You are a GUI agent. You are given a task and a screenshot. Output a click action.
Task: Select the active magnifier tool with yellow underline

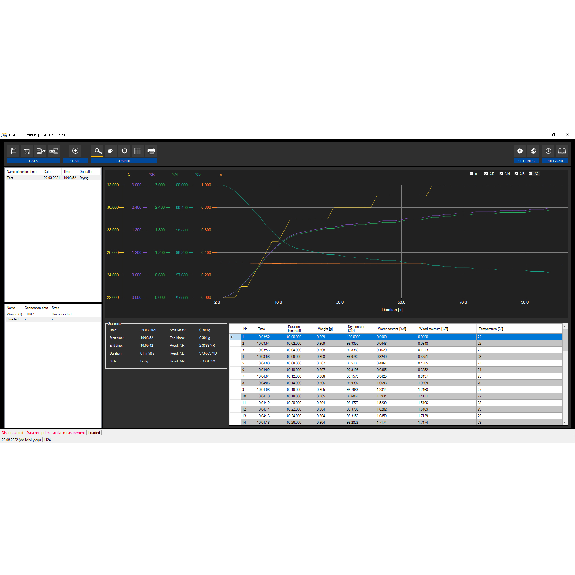(x=98, y=151)
